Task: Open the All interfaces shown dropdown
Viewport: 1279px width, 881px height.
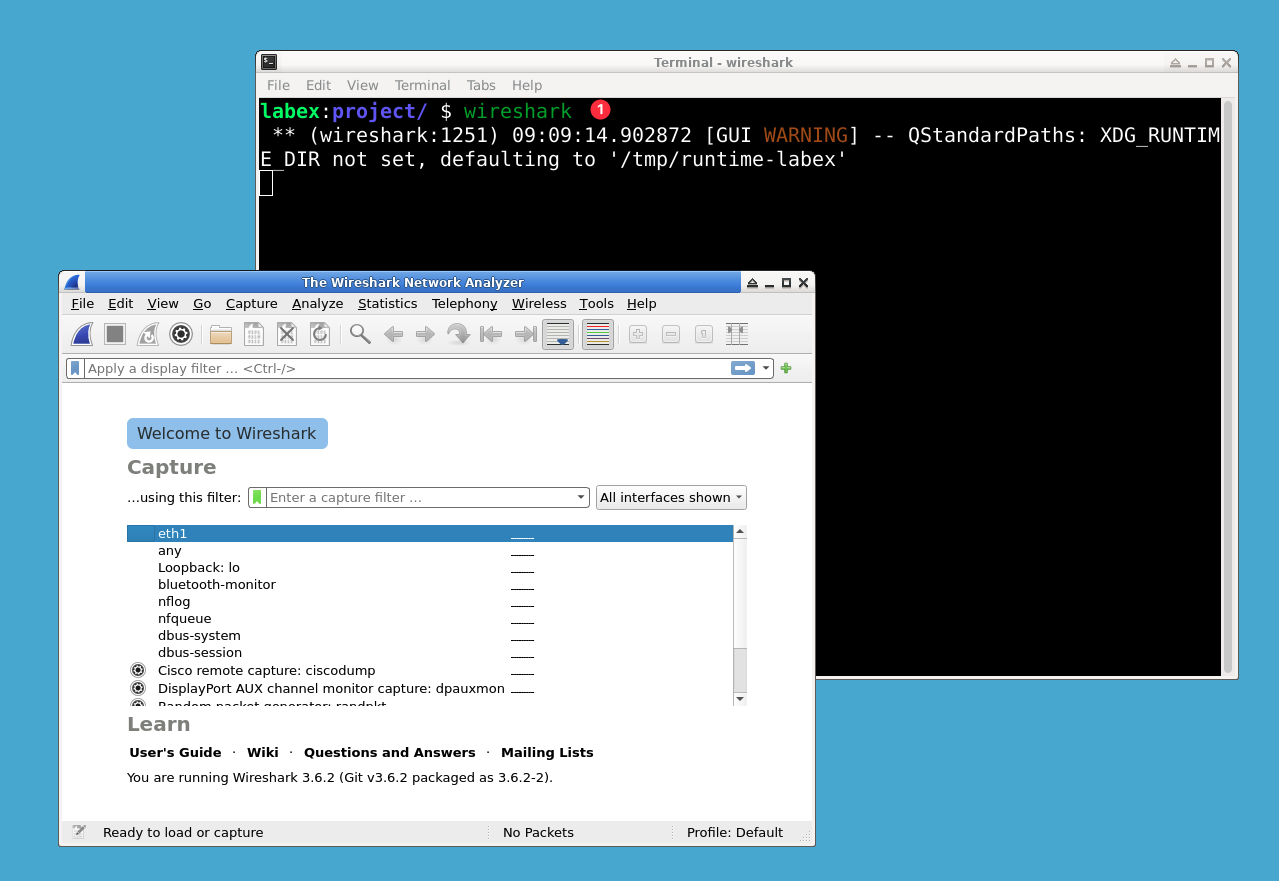Action: [671, 497]
